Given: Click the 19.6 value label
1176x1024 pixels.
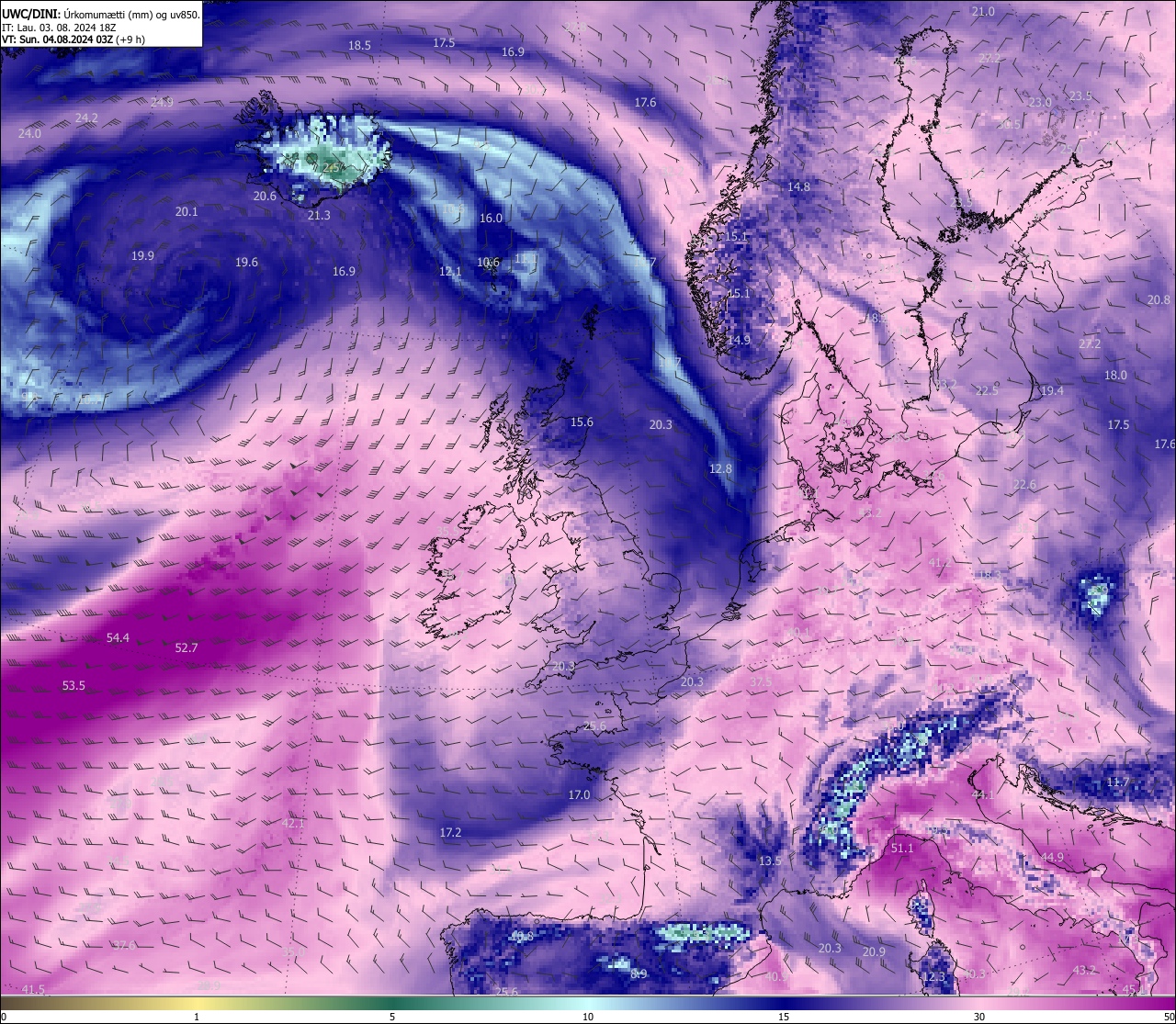Looking at the screenshot, I should click(246, 263).
